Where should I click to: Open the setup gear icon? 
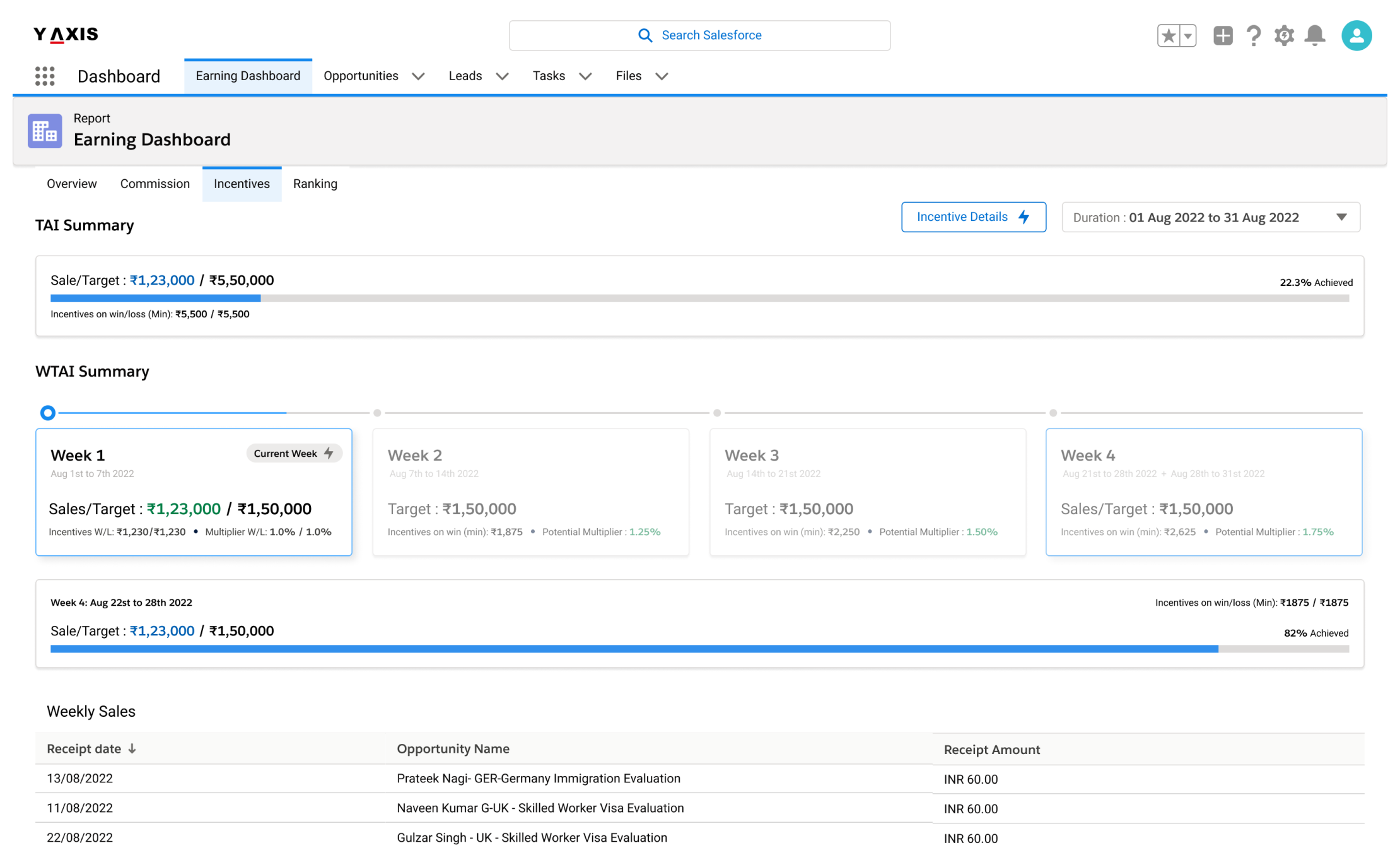[x=1284, y=35]
